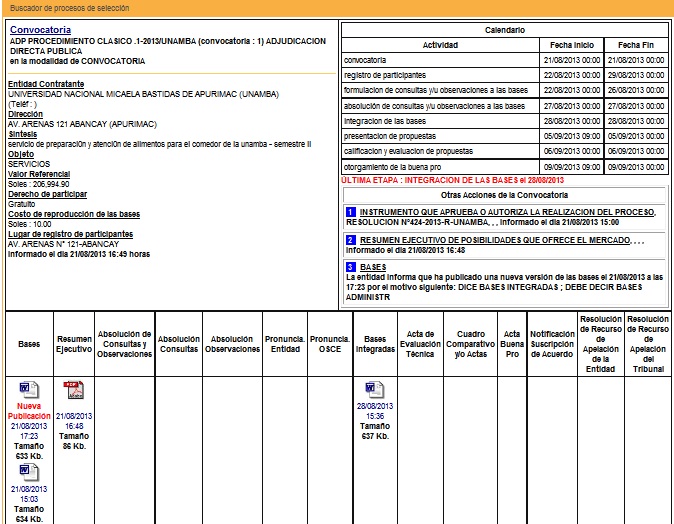Viewport: 674px width, 524px height.
Task: Select the registro de participantes row
Action: [x=505, y=75]
